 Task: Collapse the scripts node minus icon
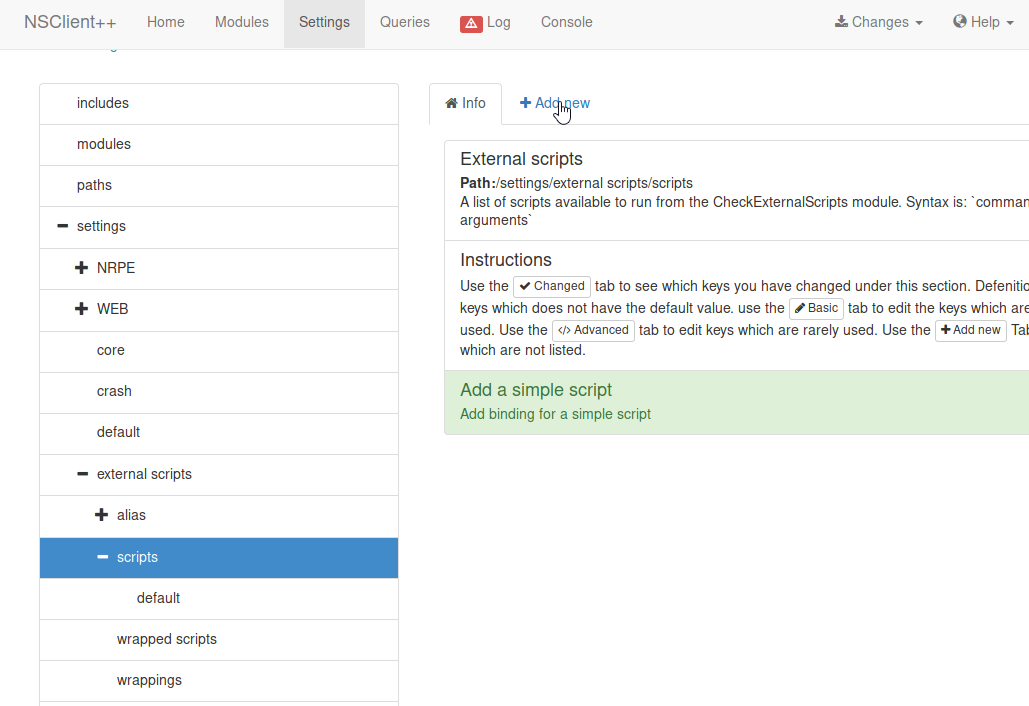102,557
